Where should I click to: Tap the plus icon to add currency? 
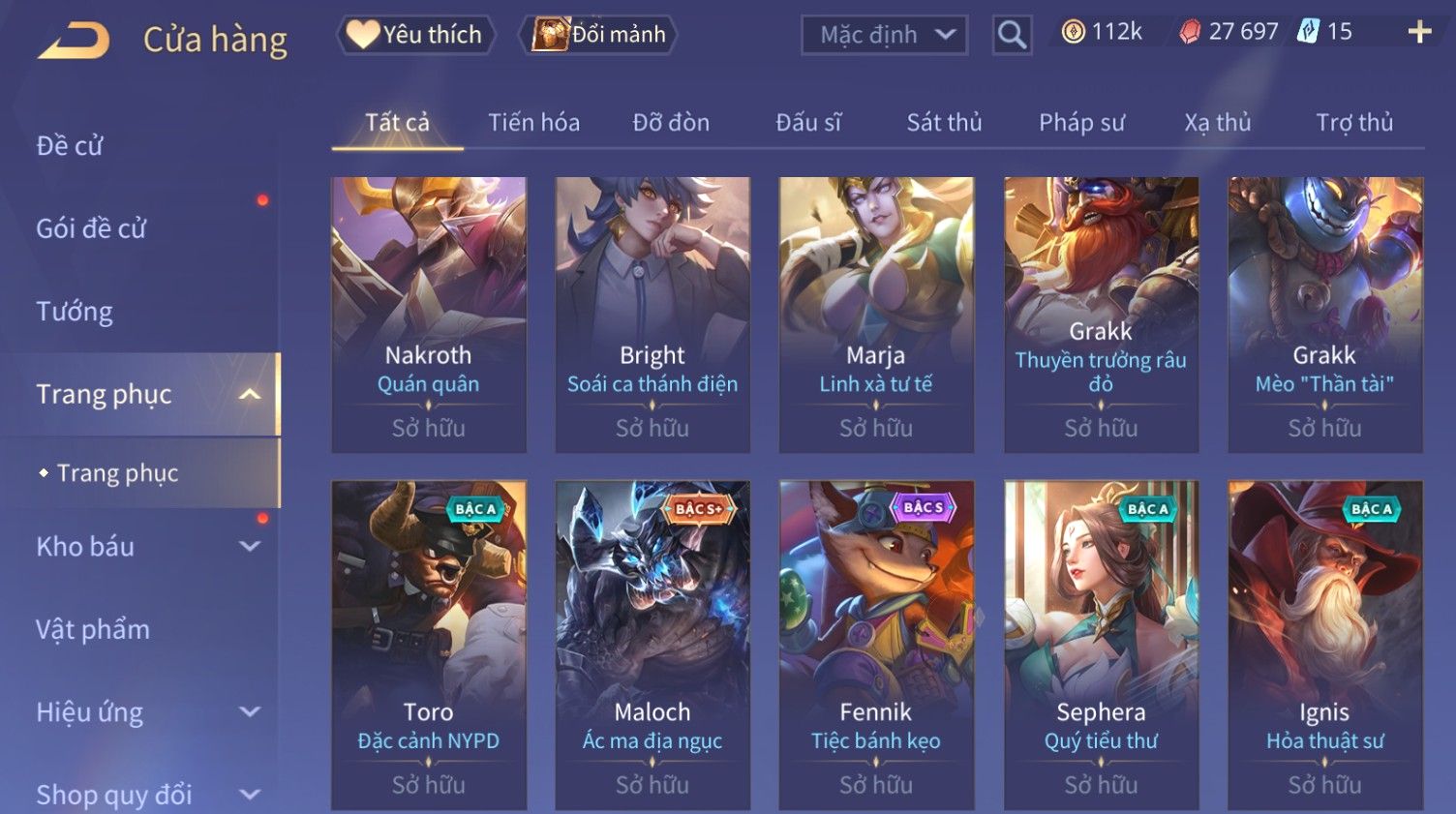point(1419,32)
